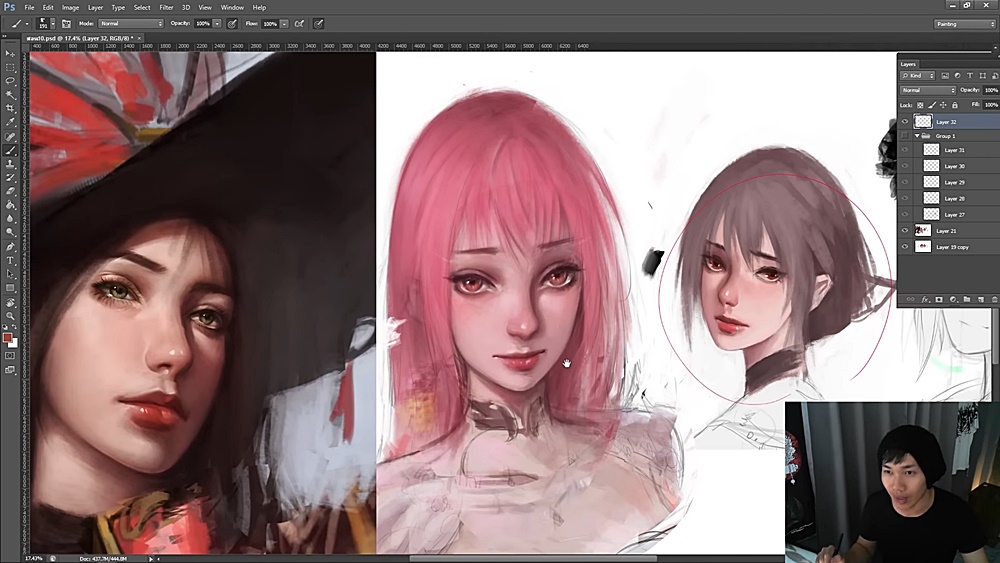Select the Lasso tool

point(10,80)
